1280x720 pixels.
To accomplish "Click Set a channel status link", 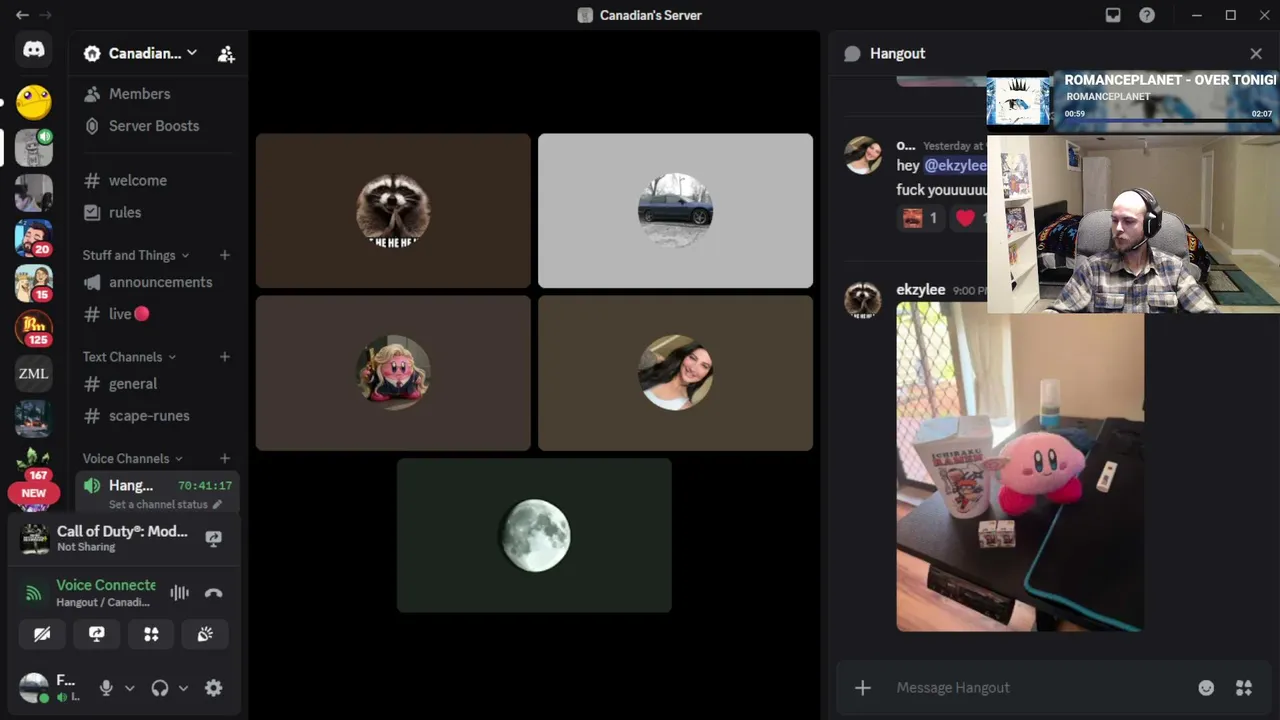I will coord(165,505).
